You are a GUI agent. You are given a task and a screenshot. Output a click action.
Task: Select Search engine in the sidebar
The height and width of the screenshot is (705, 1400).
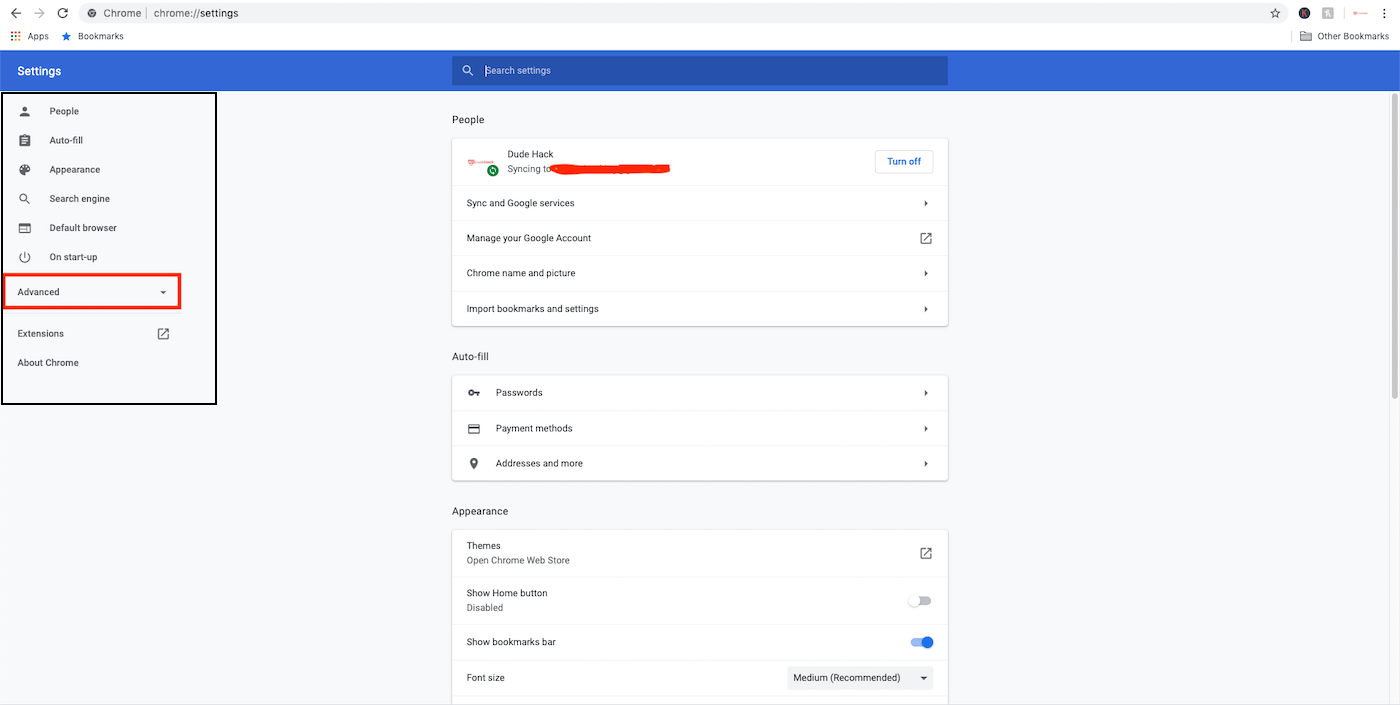pos(79,199)
